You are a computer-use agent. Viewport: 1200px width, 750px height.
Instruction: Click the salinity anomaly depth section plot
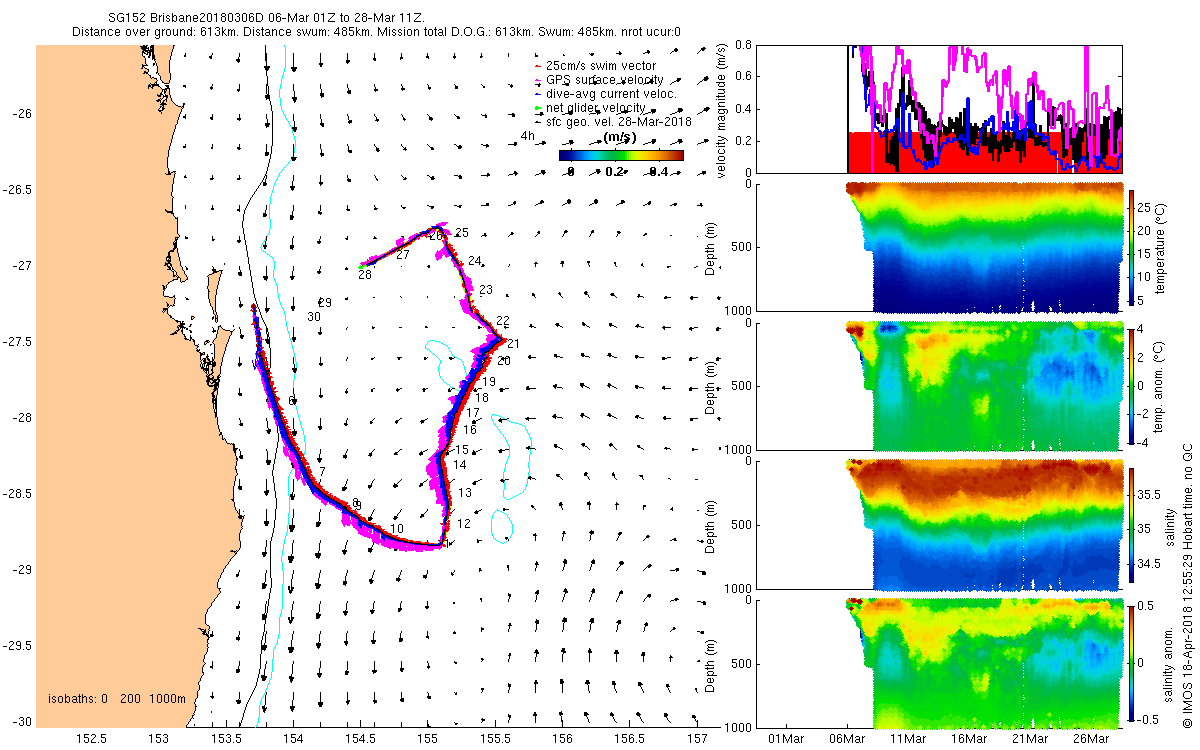coord(939,664)
